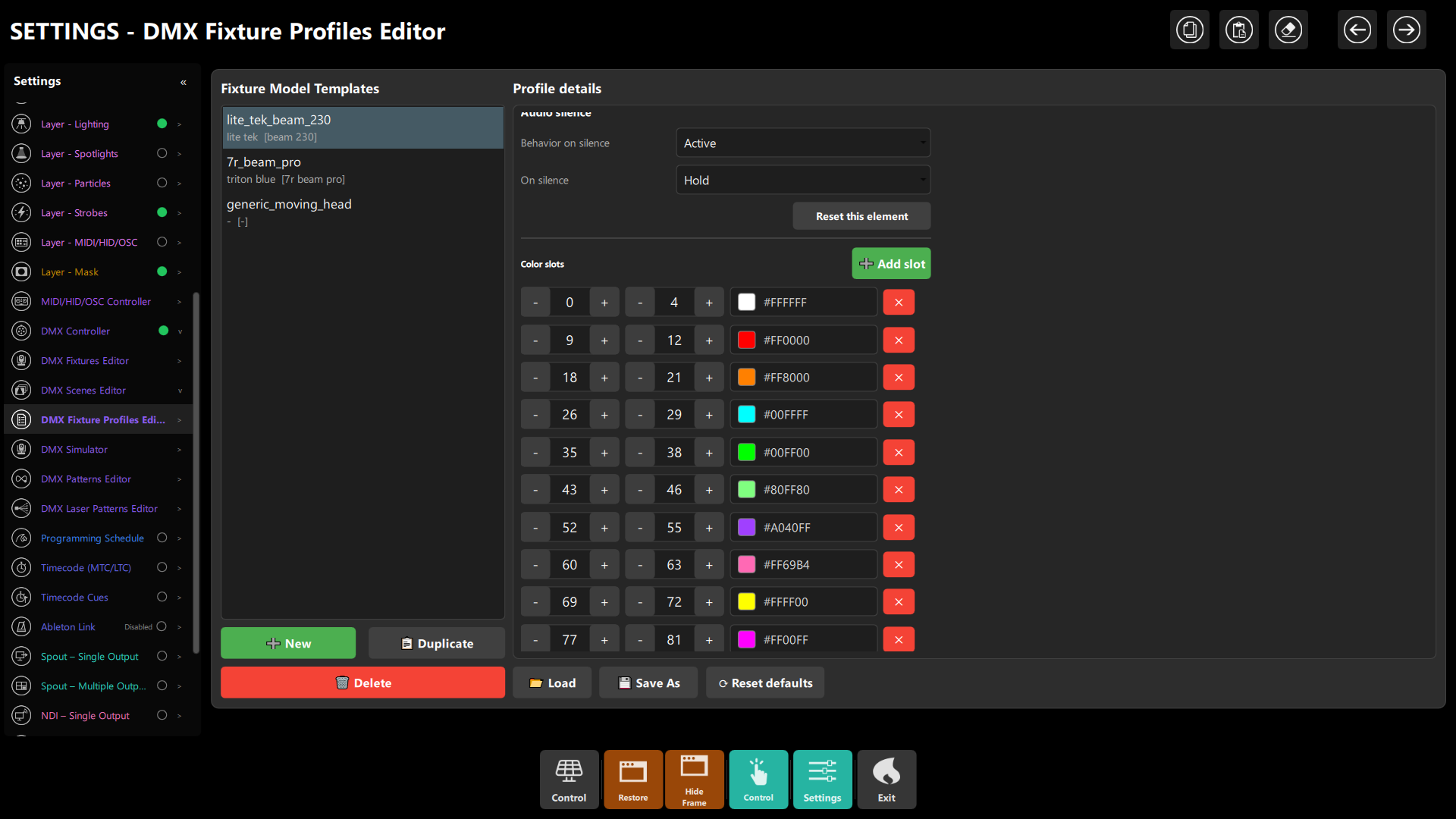The image size is (1456, 819).
Task: Click the DMX Fixtures Editor icon
Action: pyautogui.click(x=22, y=360)
